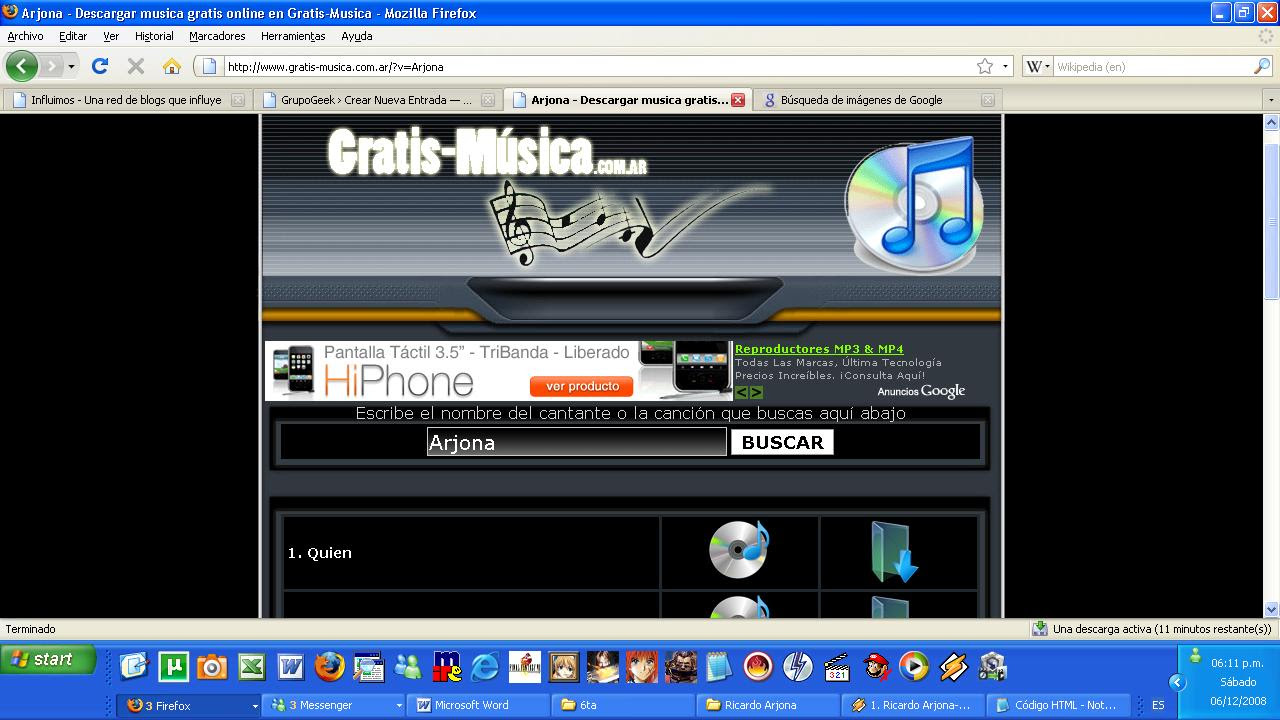Viewport: 1280px width, 720px height.
Task: Expand the Messenger taskbar group
Action: tap(334, 705)
